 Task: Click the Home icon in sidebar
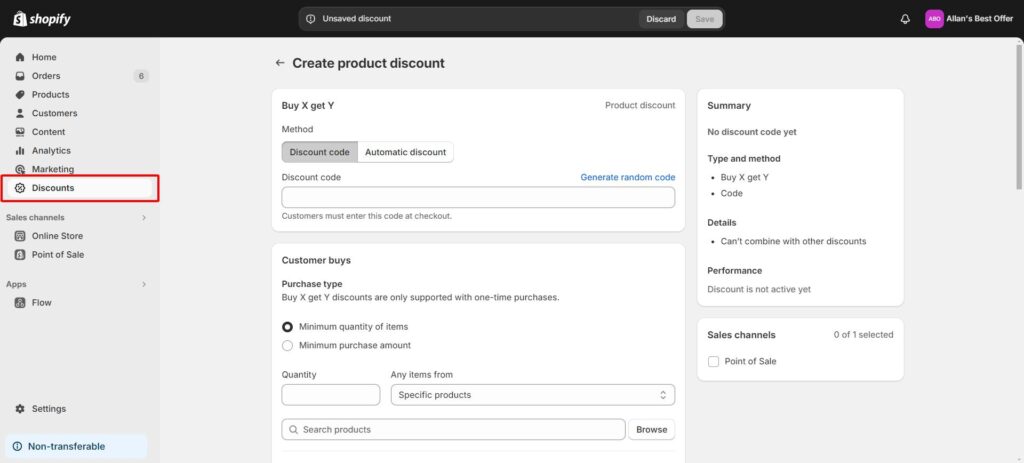pyautogui.click(x=20, y=57)
